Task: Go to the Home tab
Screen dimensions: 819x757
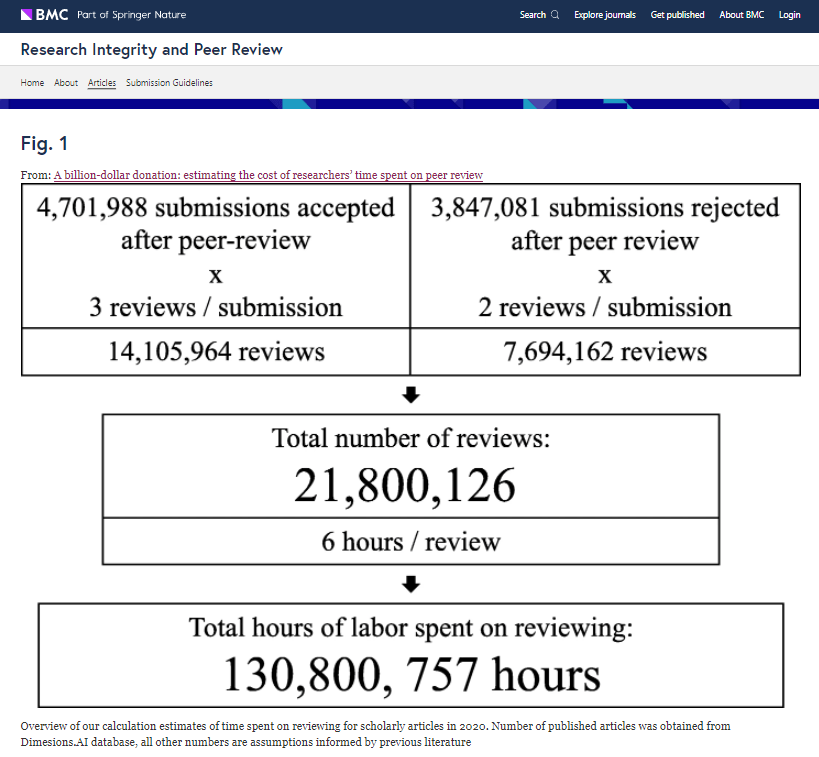Action: [x=32, y=83]
